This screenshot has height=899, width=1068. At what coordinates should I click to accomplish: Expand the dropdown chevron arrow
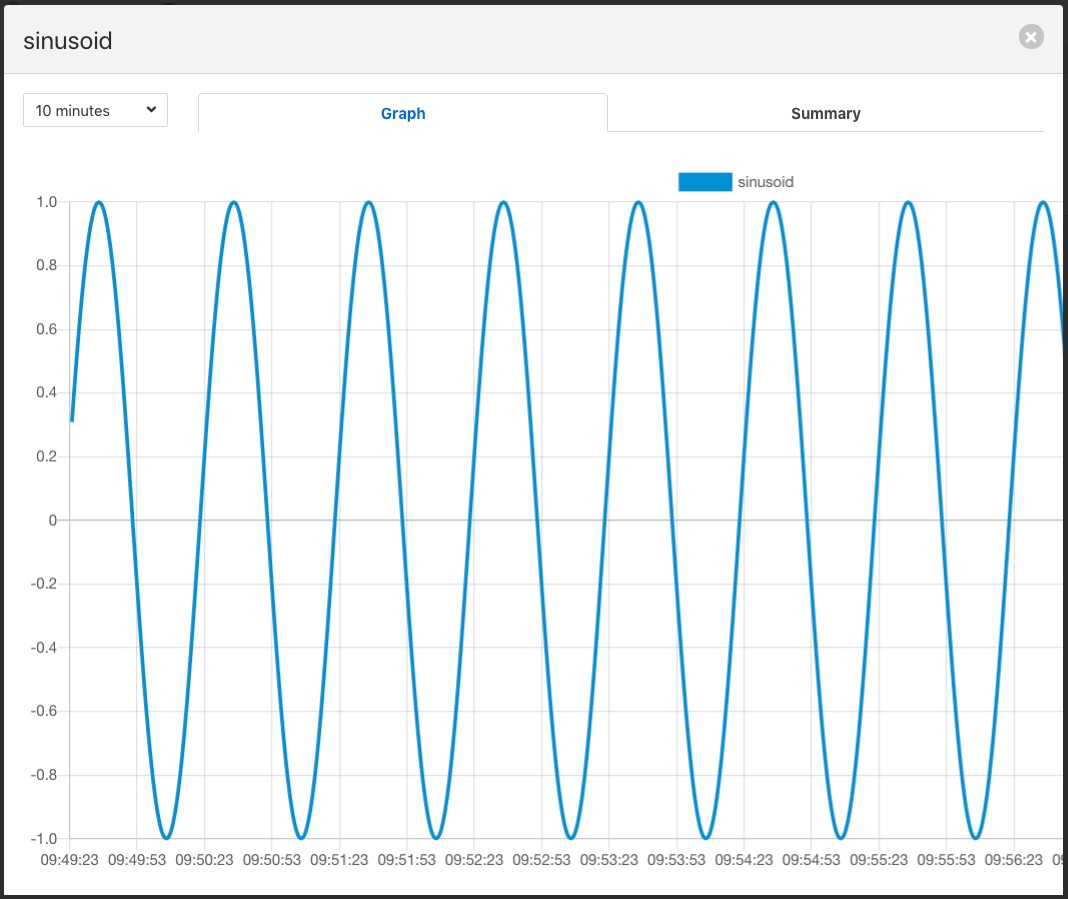click(151, 110)
